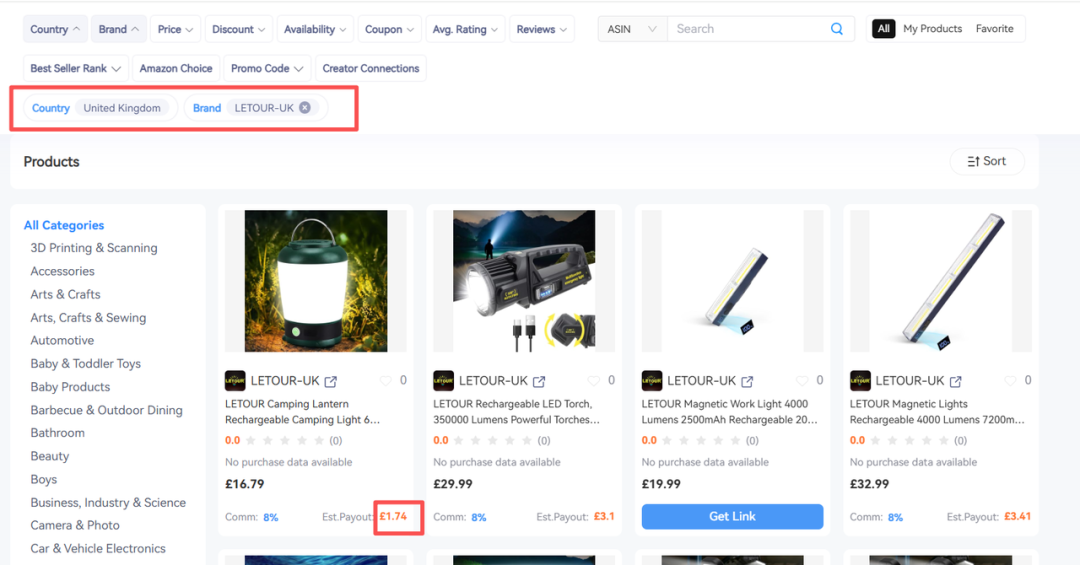The image size is (1080, 565).
Task: Click the search magnifier icon
Action: pos(836,29)
